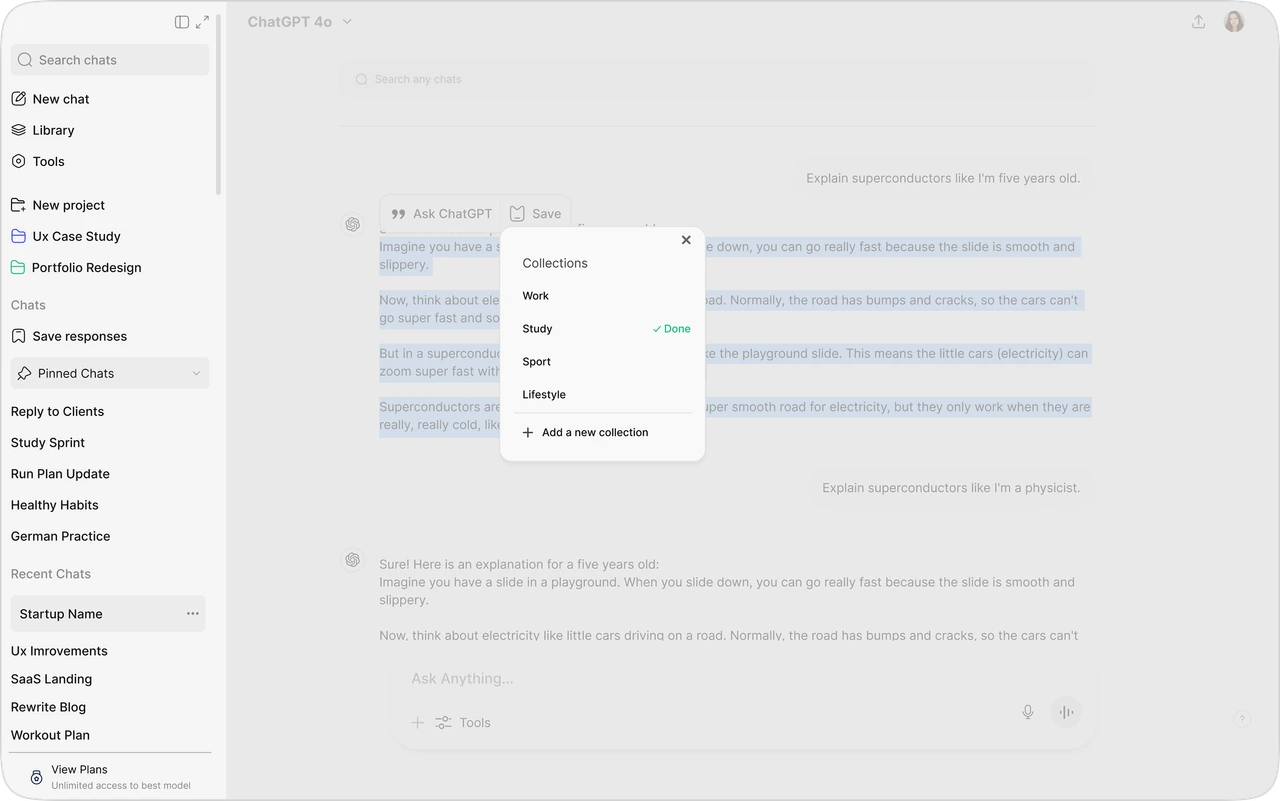
Task: Toggle the Done status for the Study collection
Action: [x=671, y=328]
